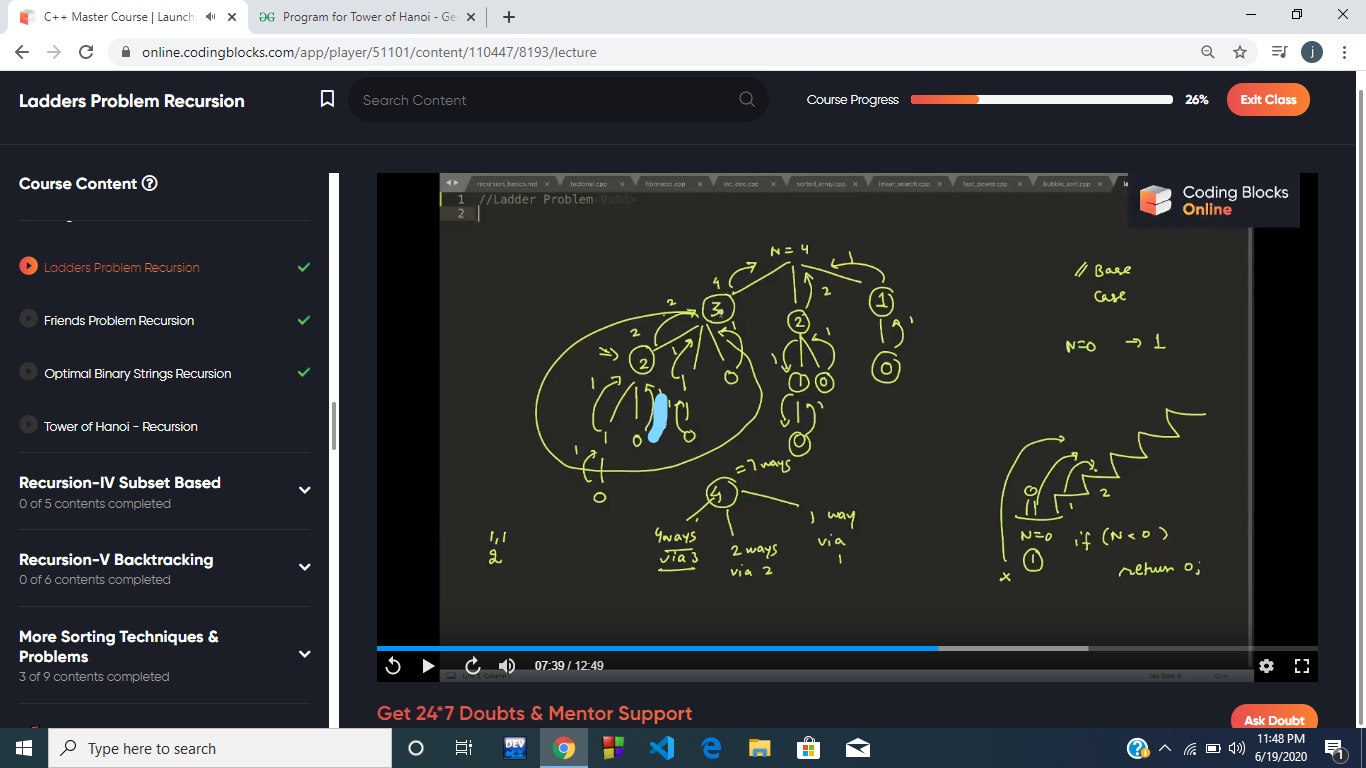
Task: Click the help icon next to Course Content
Action: point(150,184)
